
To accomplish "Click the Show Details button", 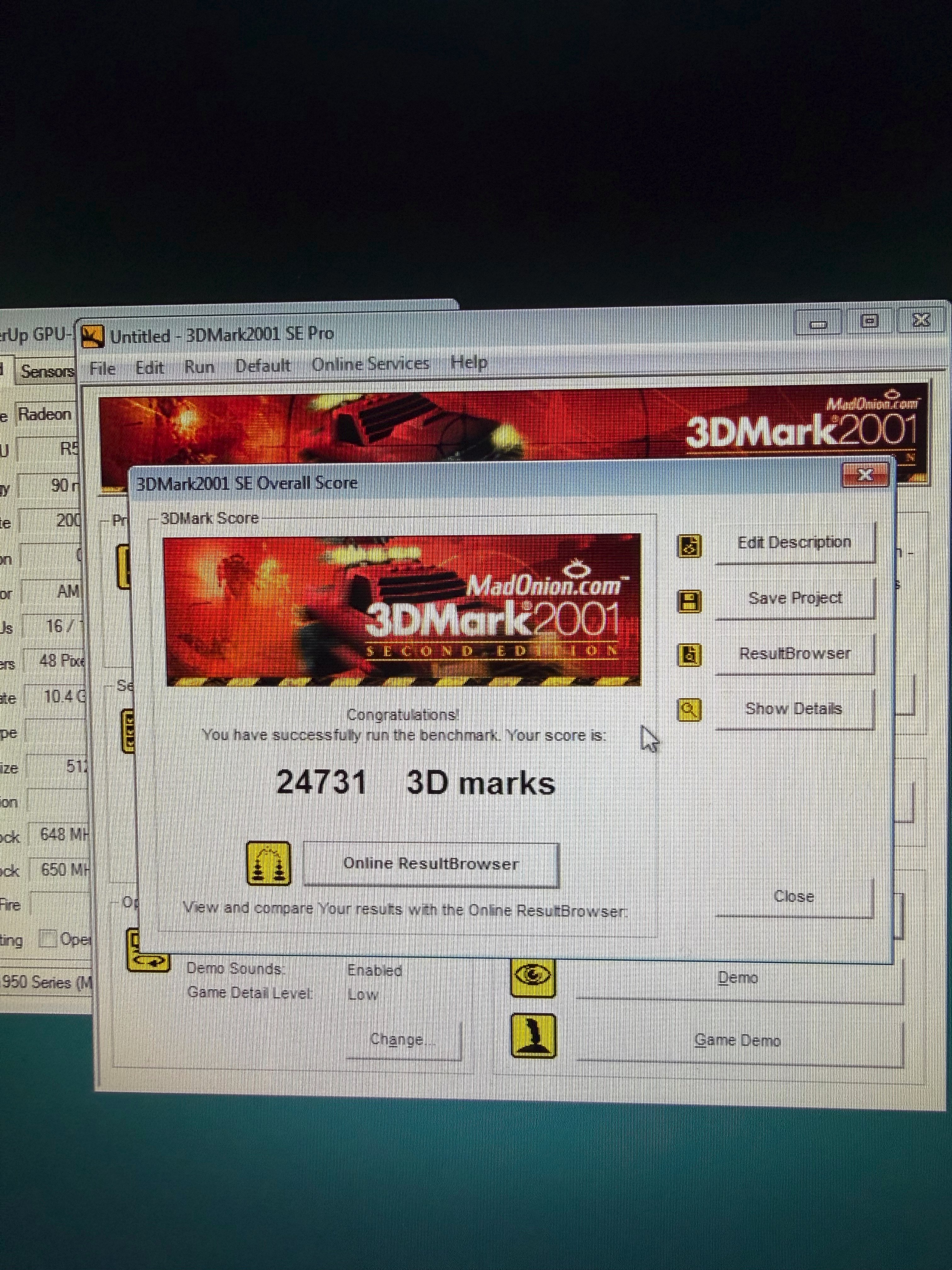I will tap(795, 709).
